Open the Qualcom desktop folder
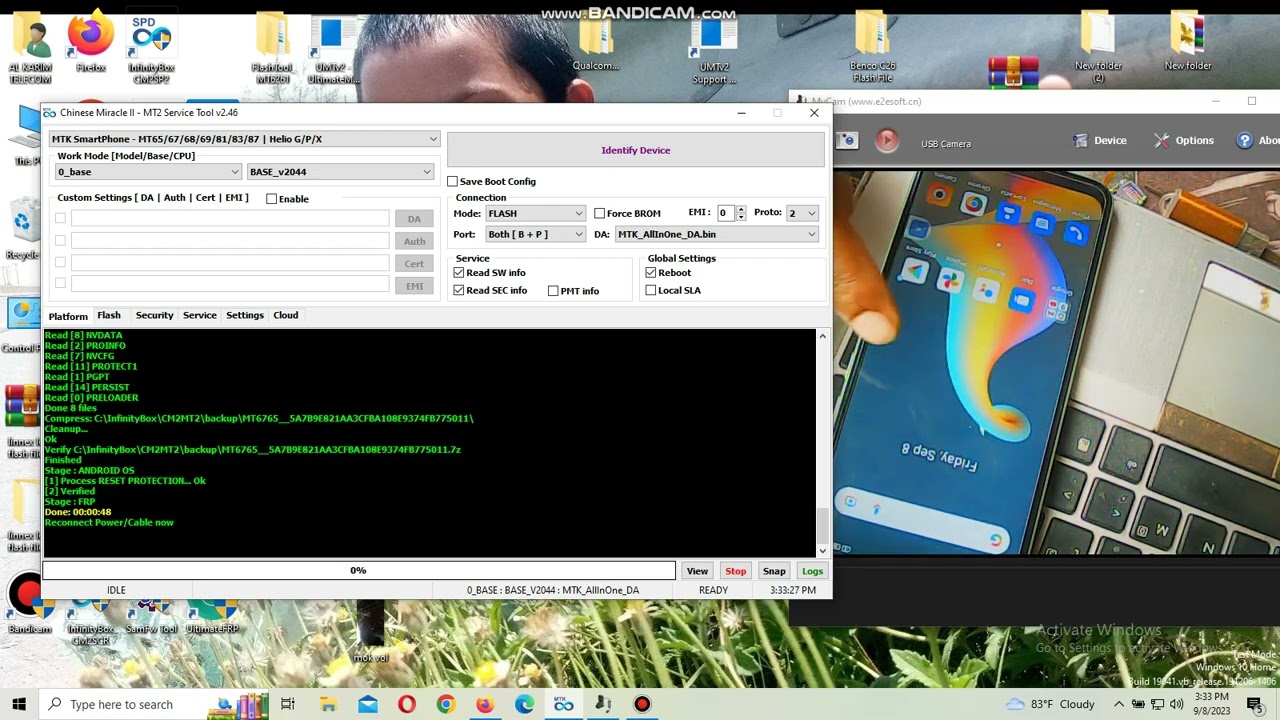This screenshot has height=720, width=1280. coord(595,42)
